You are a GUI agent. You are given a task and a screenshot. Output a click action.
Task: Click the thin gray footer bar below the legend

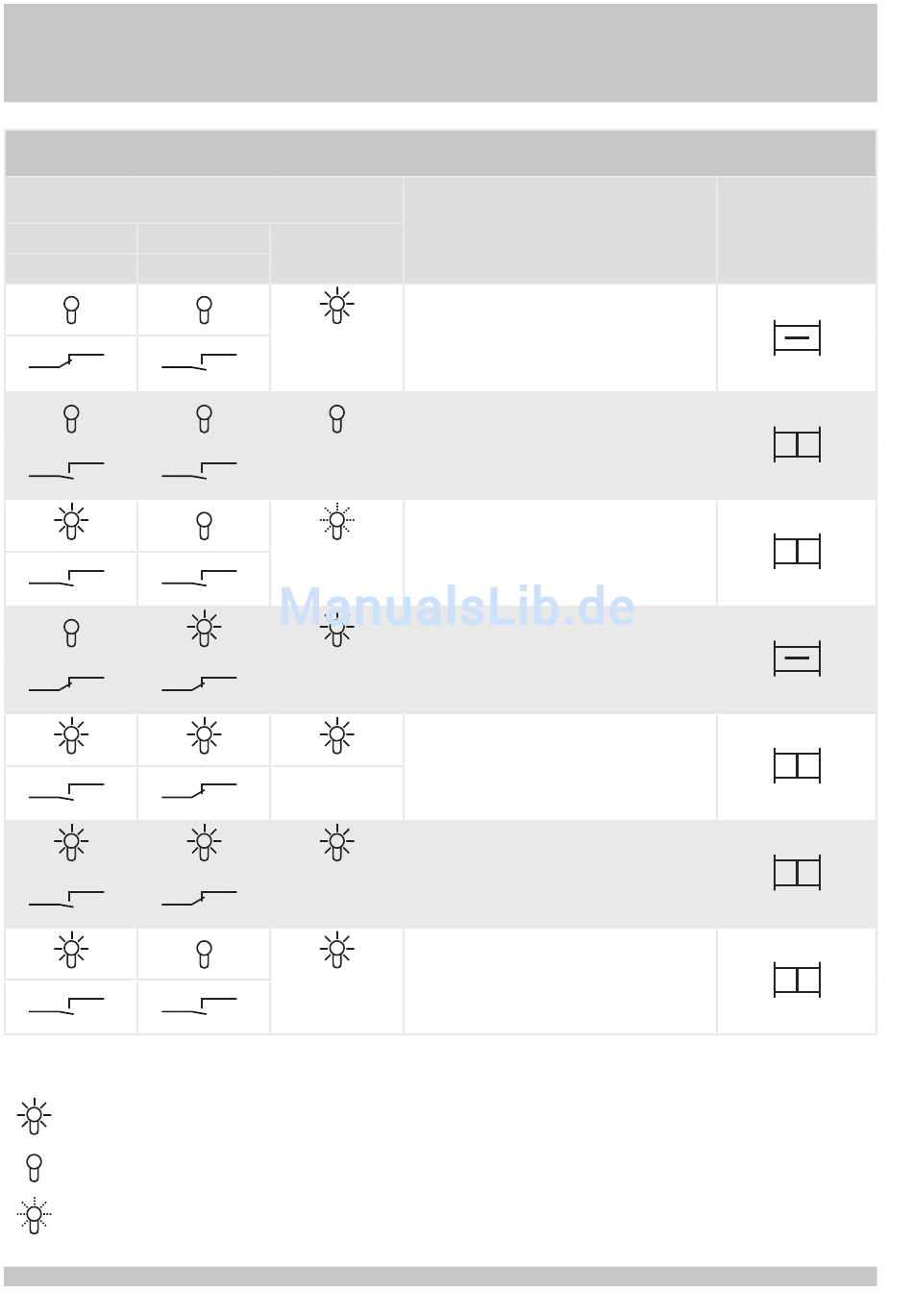[440, 1276]
